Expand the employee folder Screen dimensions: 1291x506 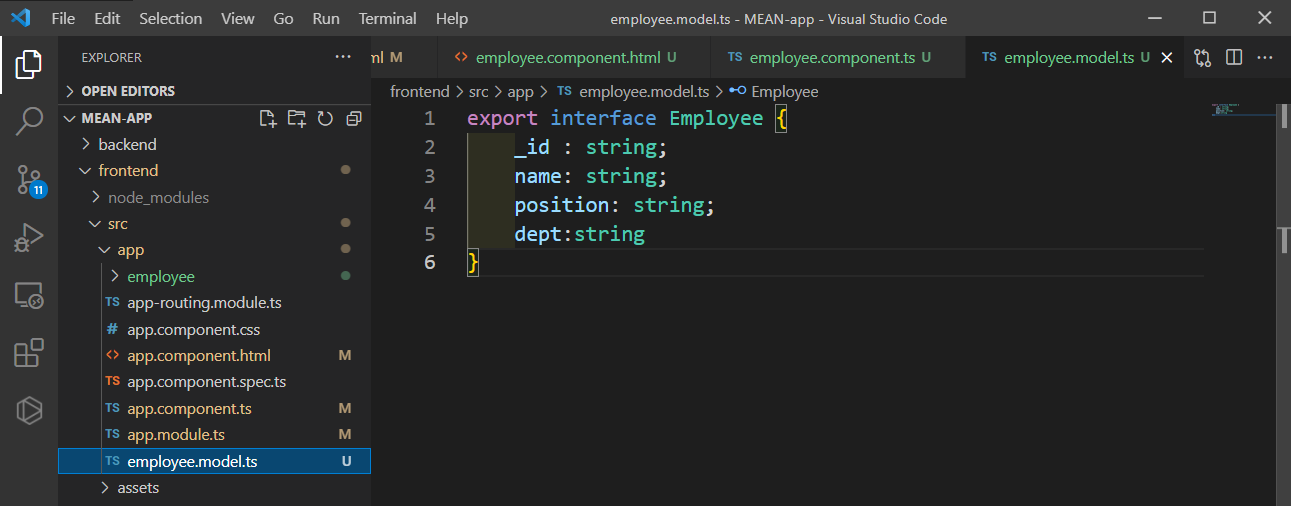[x=214, y=276]
